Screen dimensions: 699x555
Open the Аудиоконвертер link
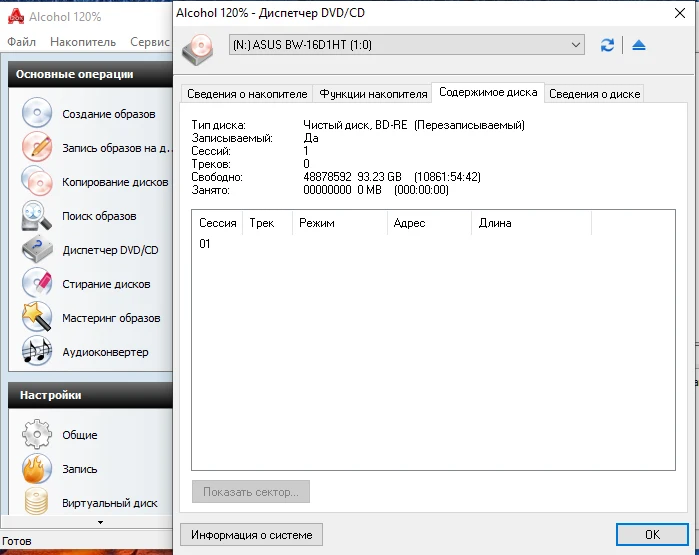pyautogui.click(x=105, y=352)
